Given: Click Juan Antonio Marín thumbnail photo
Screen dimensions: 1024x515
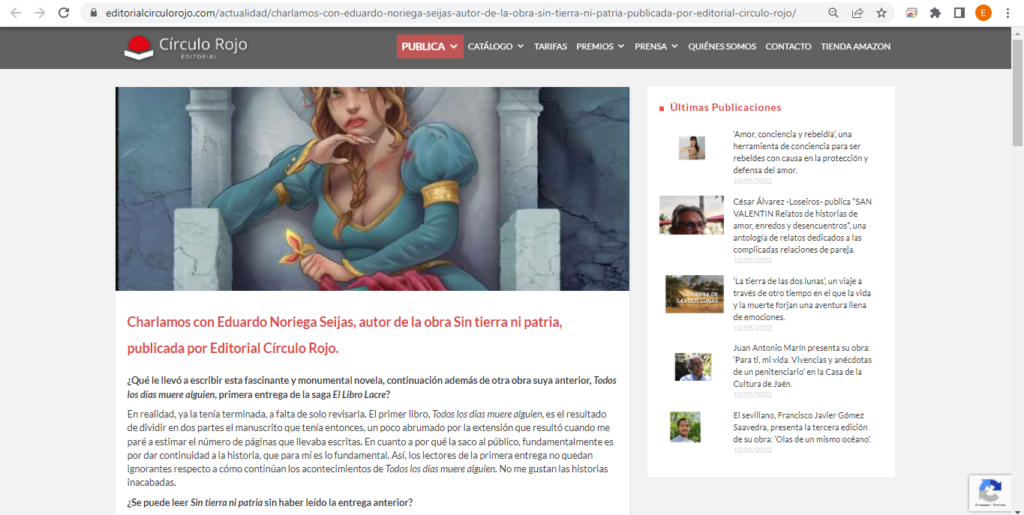Looking at the screenshot, I should (693, 367).
